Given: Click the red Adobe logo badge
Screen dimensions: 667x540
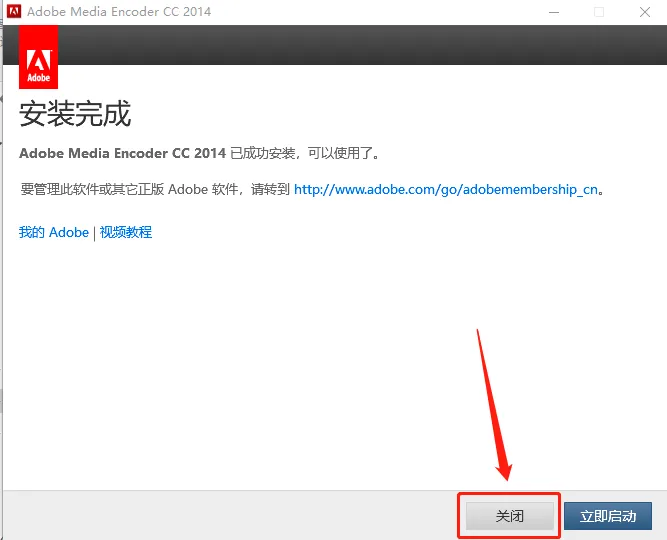Looking at the screenshot, I should 38,57.
